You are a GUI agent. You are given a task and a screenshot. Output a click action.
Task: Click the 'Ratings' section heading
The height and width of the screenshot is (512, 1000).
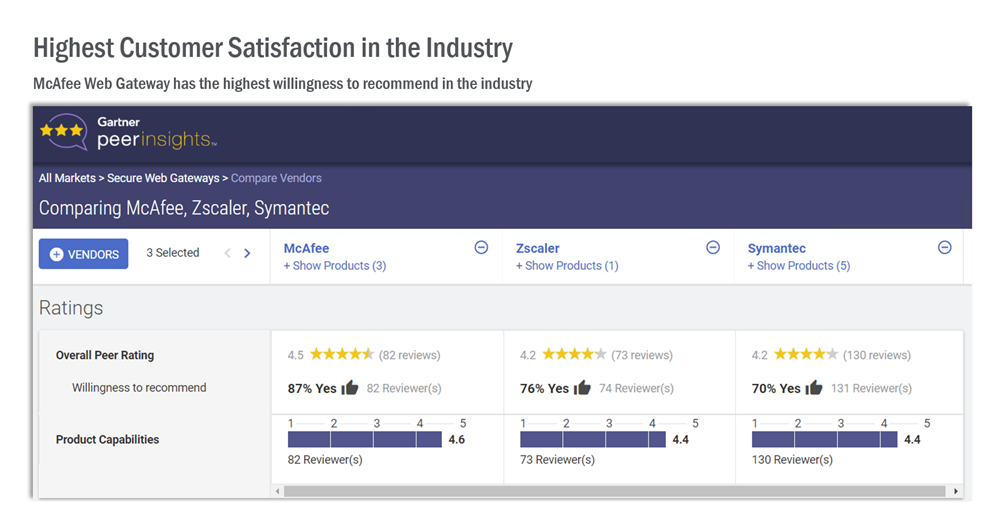71,308
